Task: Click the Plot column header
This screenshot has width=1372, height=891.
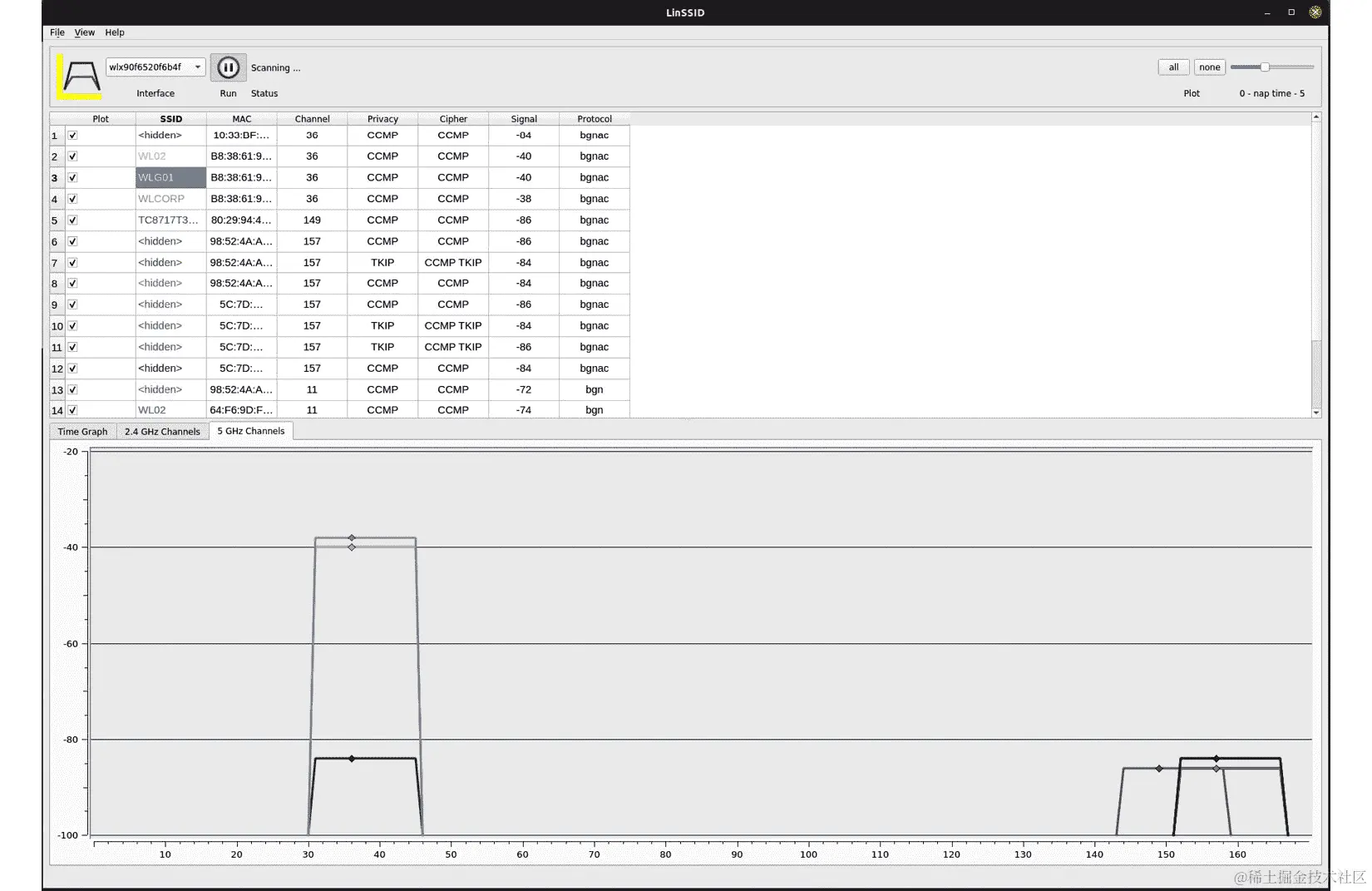Action: point(101,119)
